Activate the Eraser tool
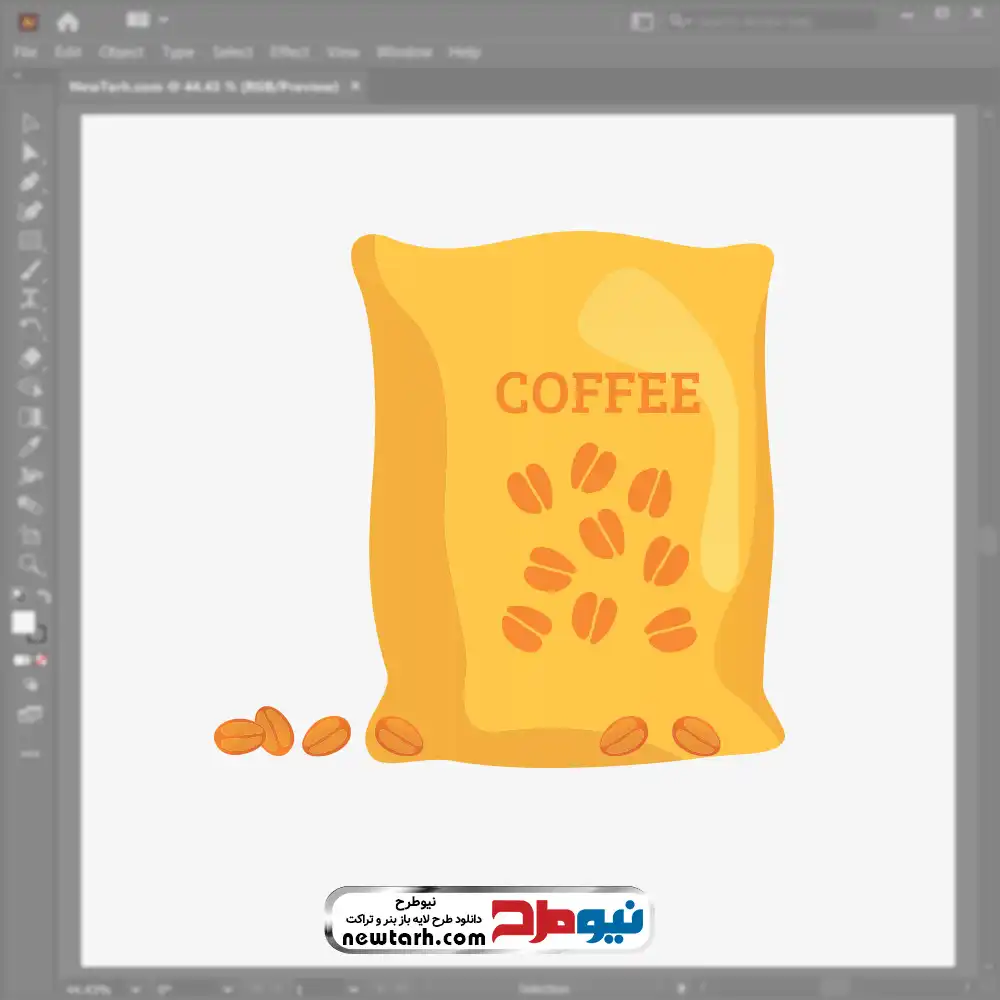 coord(30,357)
